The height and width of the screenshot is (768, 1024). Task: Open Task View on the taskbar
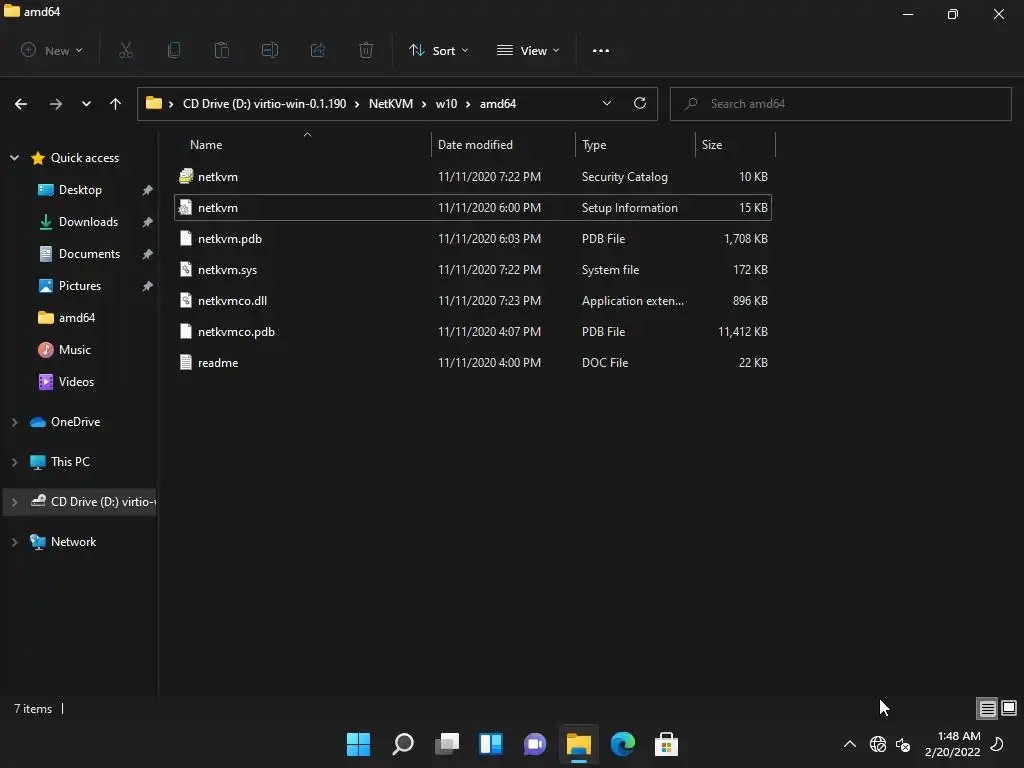point(447,744)
